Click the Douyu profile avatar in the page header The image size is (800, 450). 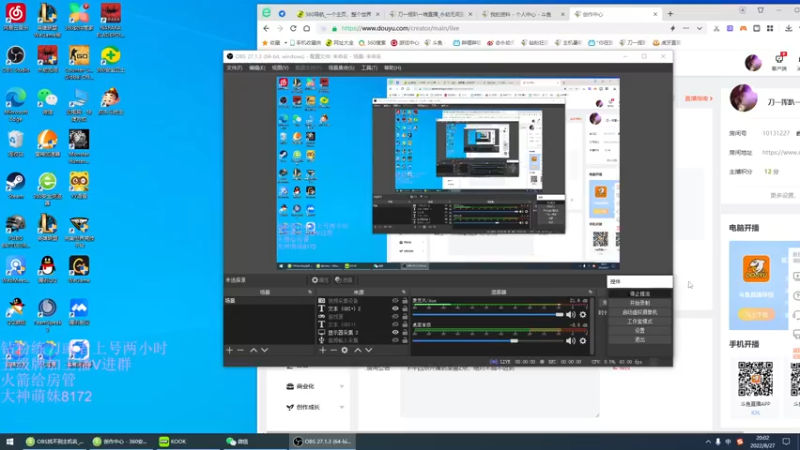(x=753, y=63)
